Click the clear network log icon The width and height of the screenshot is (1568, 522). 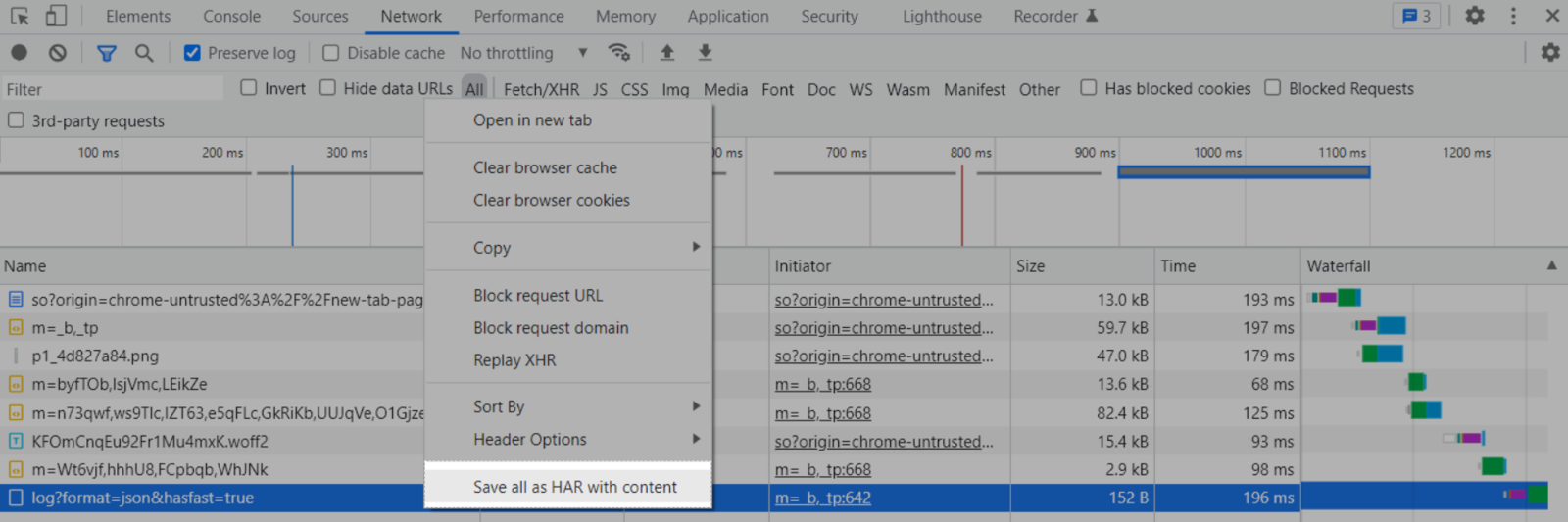(58, 53)
